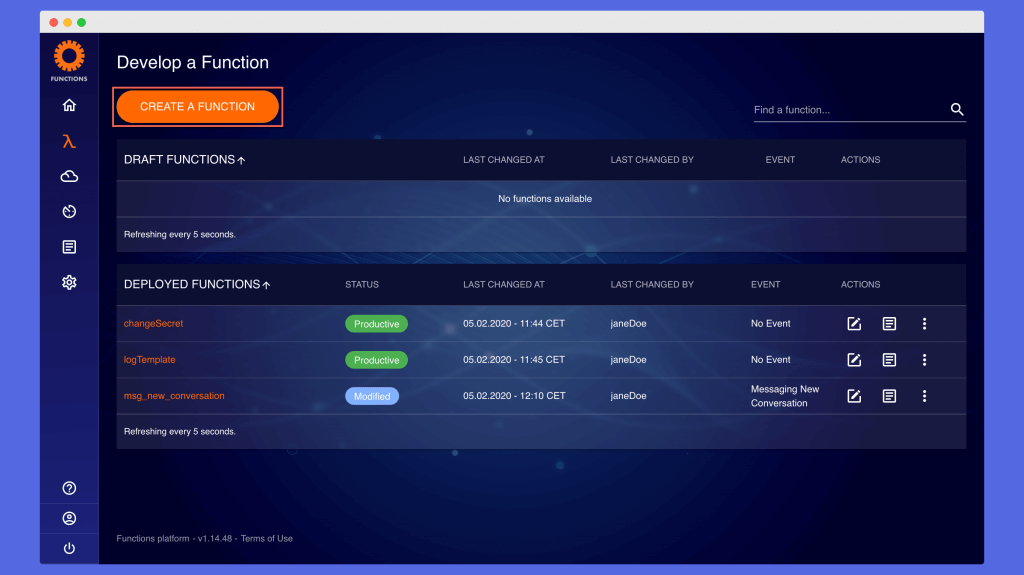
Task: Open the logTemplate function link
Action: click(150, 359)
